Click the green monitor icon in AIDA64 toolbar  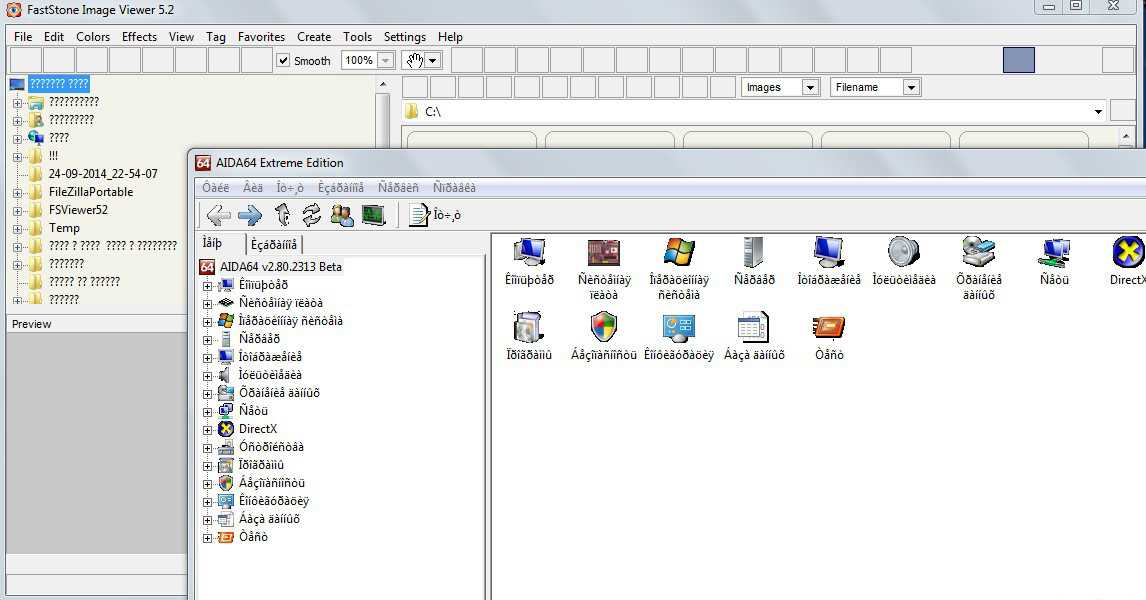click(374, 215)
